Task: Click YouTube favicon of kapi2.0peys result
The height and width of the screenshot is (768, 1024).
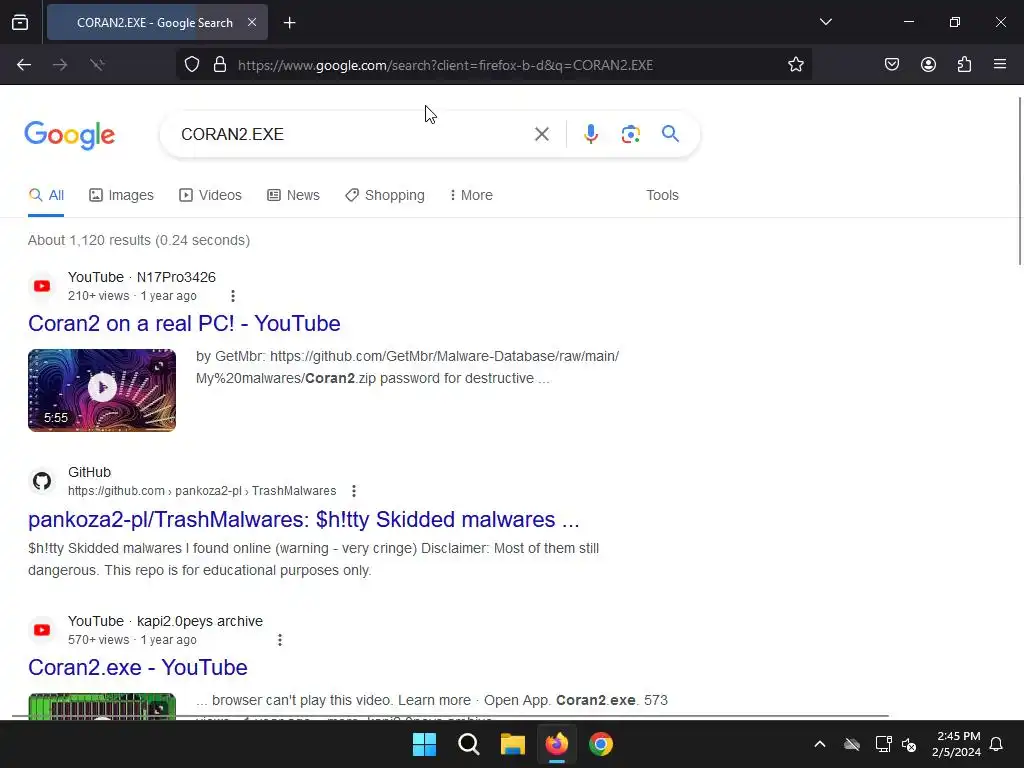Action: pos(42,630)
